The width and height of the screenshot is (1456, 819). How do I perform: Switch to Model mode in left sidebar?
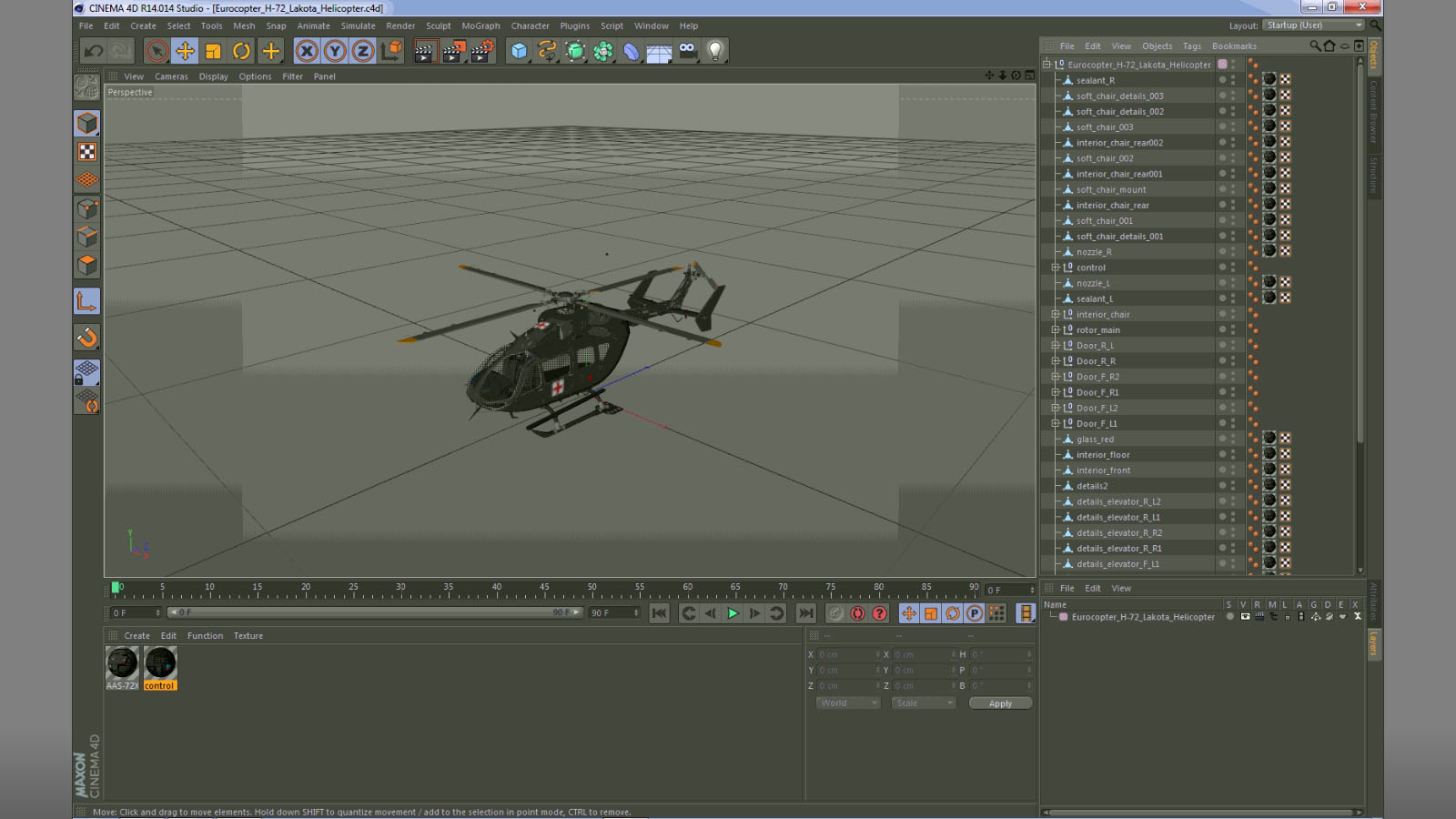click(x=87, y=123)
